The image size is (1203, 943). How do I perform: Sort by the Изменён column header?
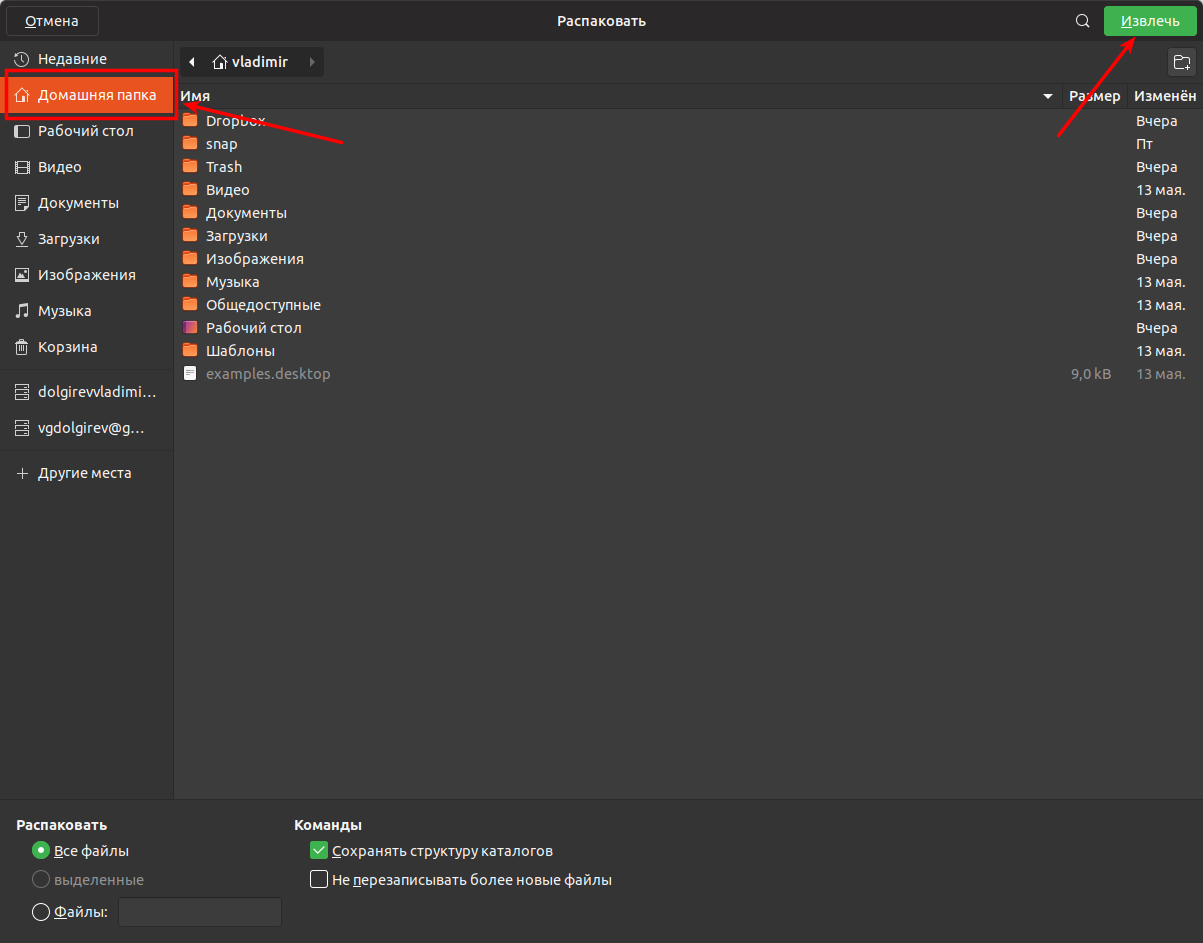1165,96
